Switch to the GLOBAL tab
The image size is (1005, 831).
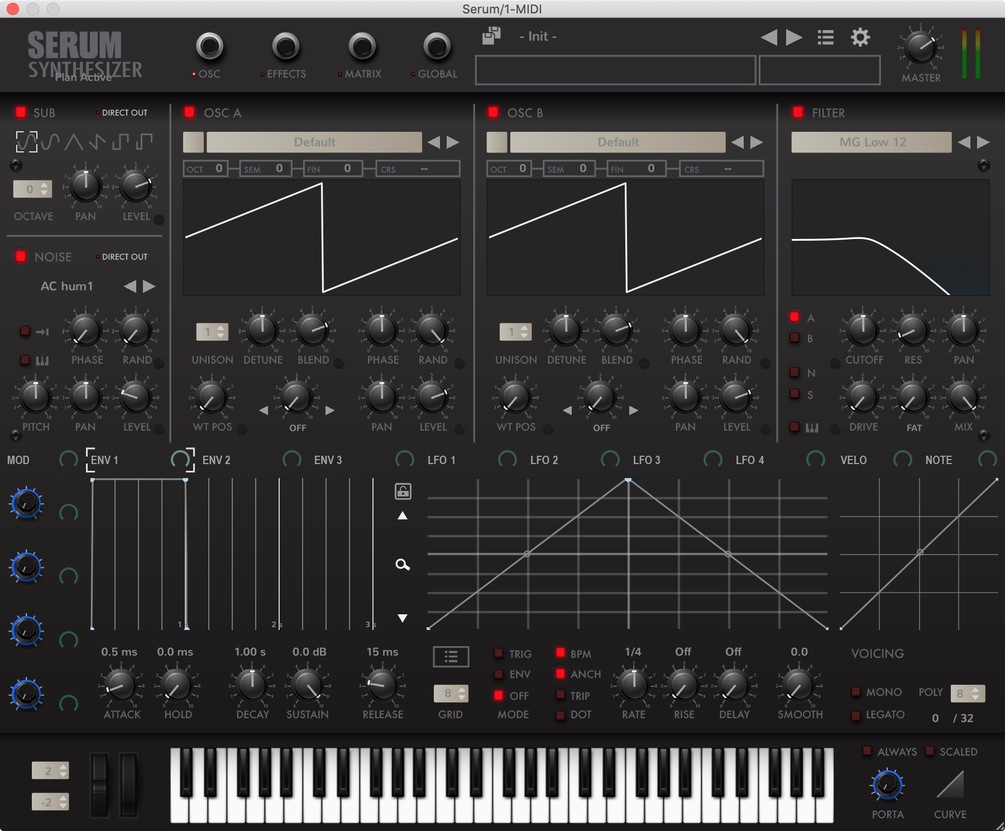tap(437, 47)
